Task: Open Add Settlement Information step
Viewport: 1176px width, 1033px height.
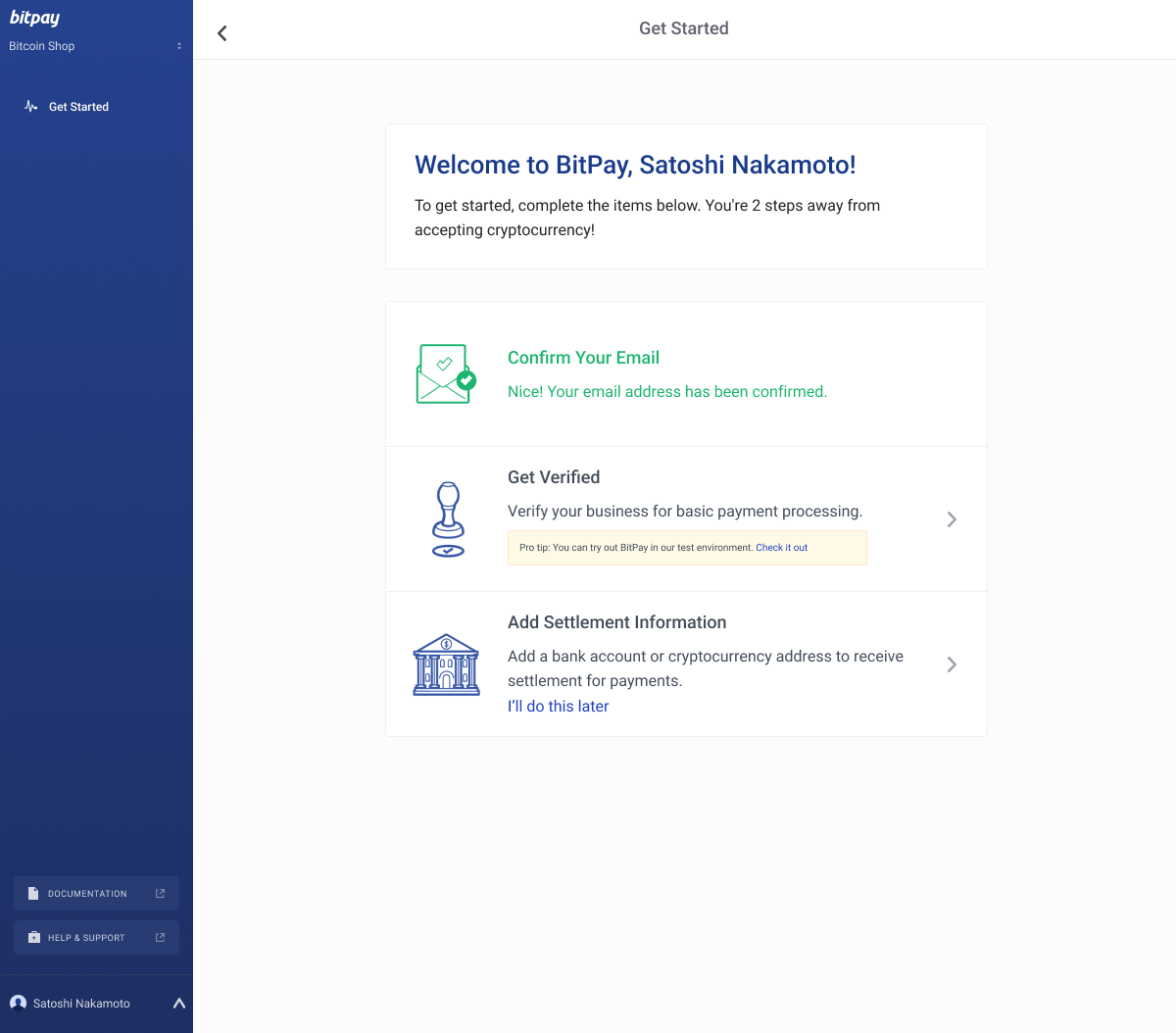Action: (x=686, y=664)
